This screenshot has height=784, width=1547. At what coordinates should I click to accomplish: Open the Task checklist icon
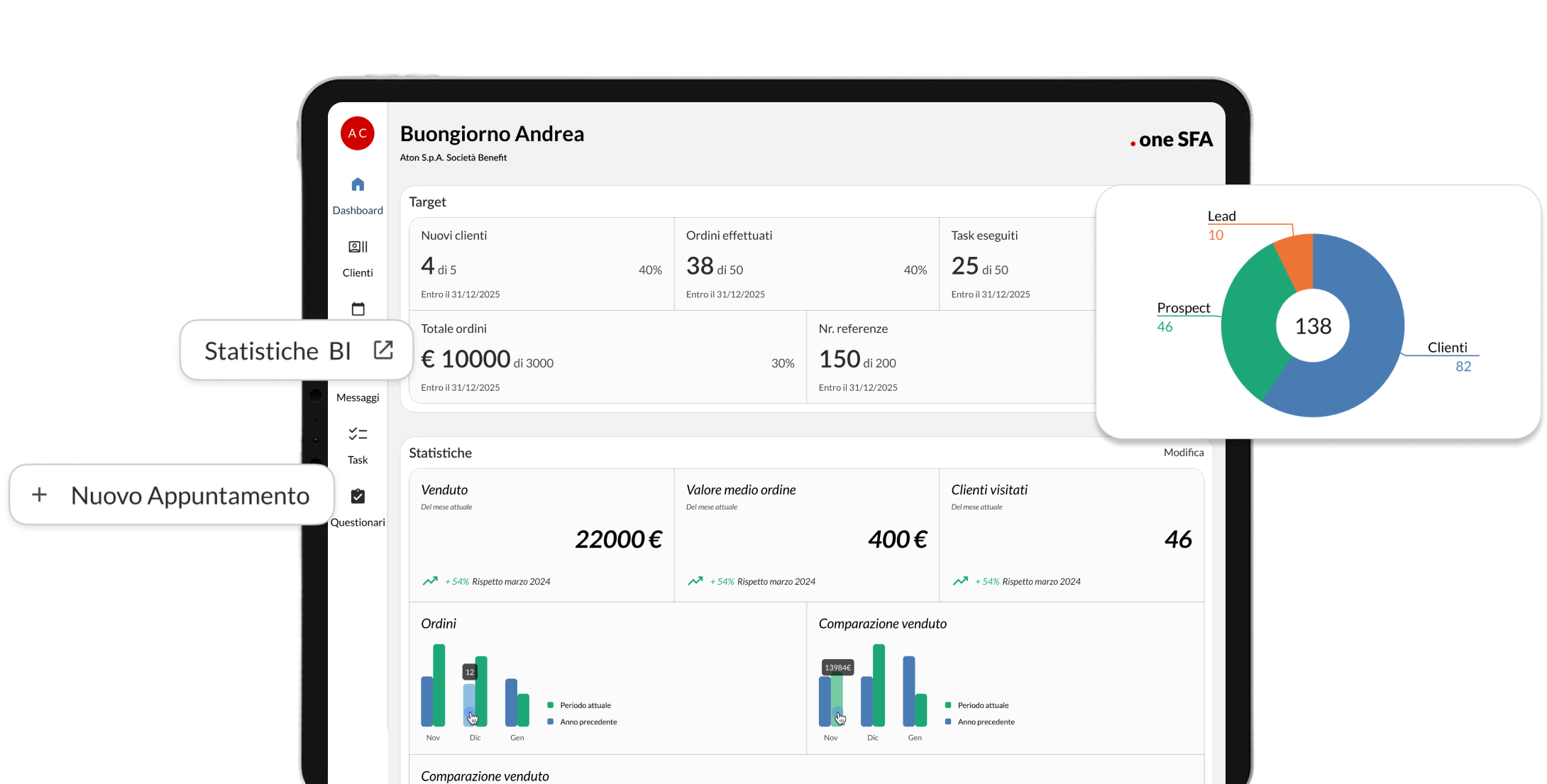tap(358, 434)
